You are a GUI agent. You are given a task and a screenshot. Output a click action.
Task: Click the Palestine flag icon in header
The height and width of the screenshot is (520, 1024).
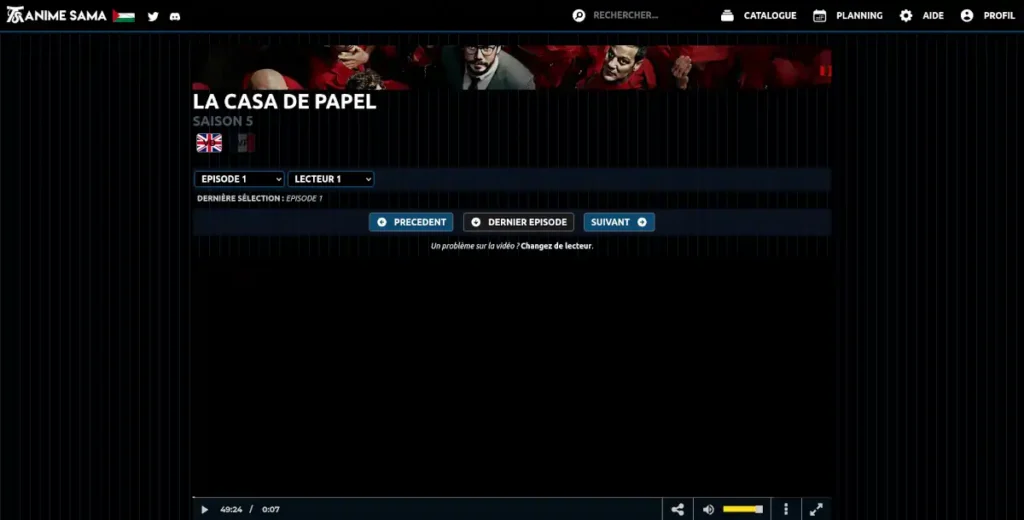pyautogui.click(x=123, y=16)
